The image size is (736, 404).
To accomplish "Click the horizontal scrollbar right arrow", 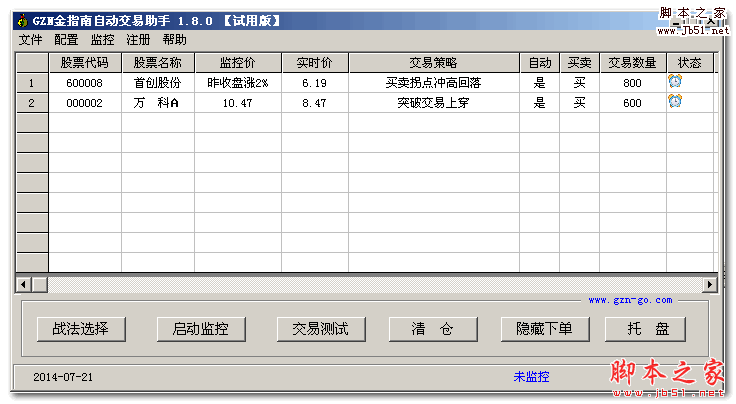I will pyautogui.click(x=709, y=284).
